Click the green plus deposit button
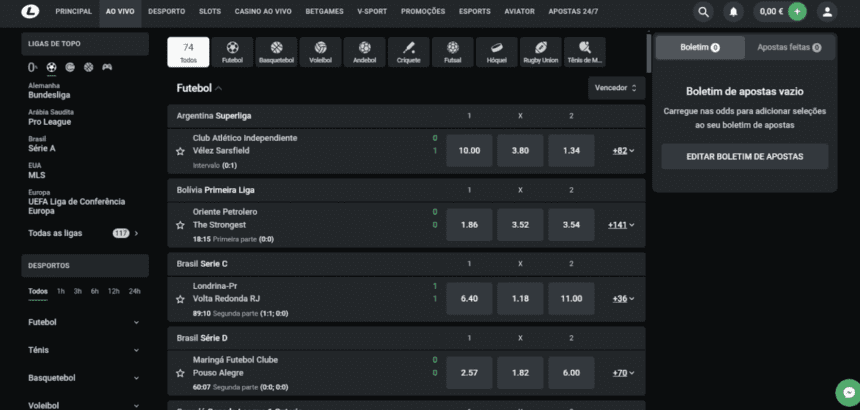 point(797,12)
